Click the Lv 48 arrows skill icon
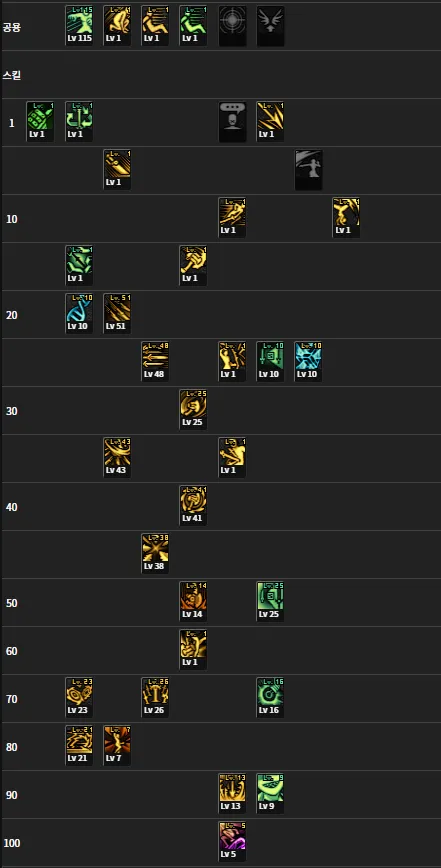The image size is (441, 868). (x=155, y=361)
